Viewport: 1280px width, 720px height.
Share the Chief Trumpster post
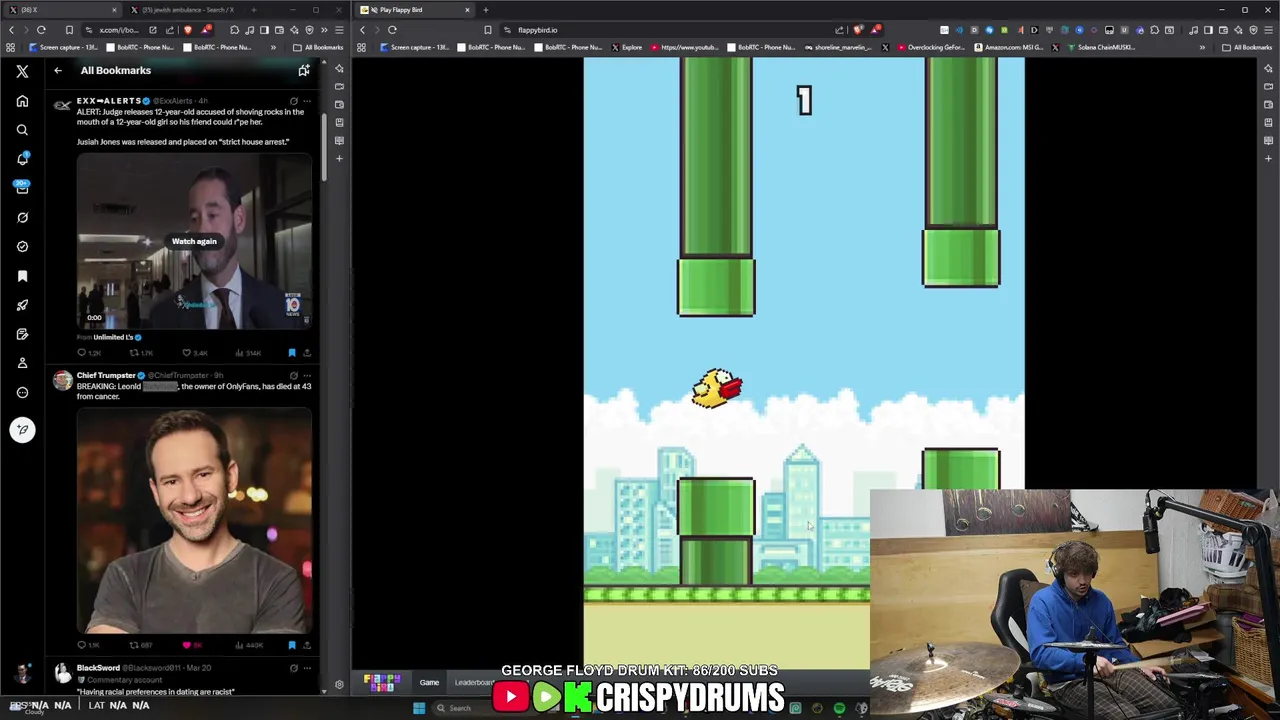[307, 645]
